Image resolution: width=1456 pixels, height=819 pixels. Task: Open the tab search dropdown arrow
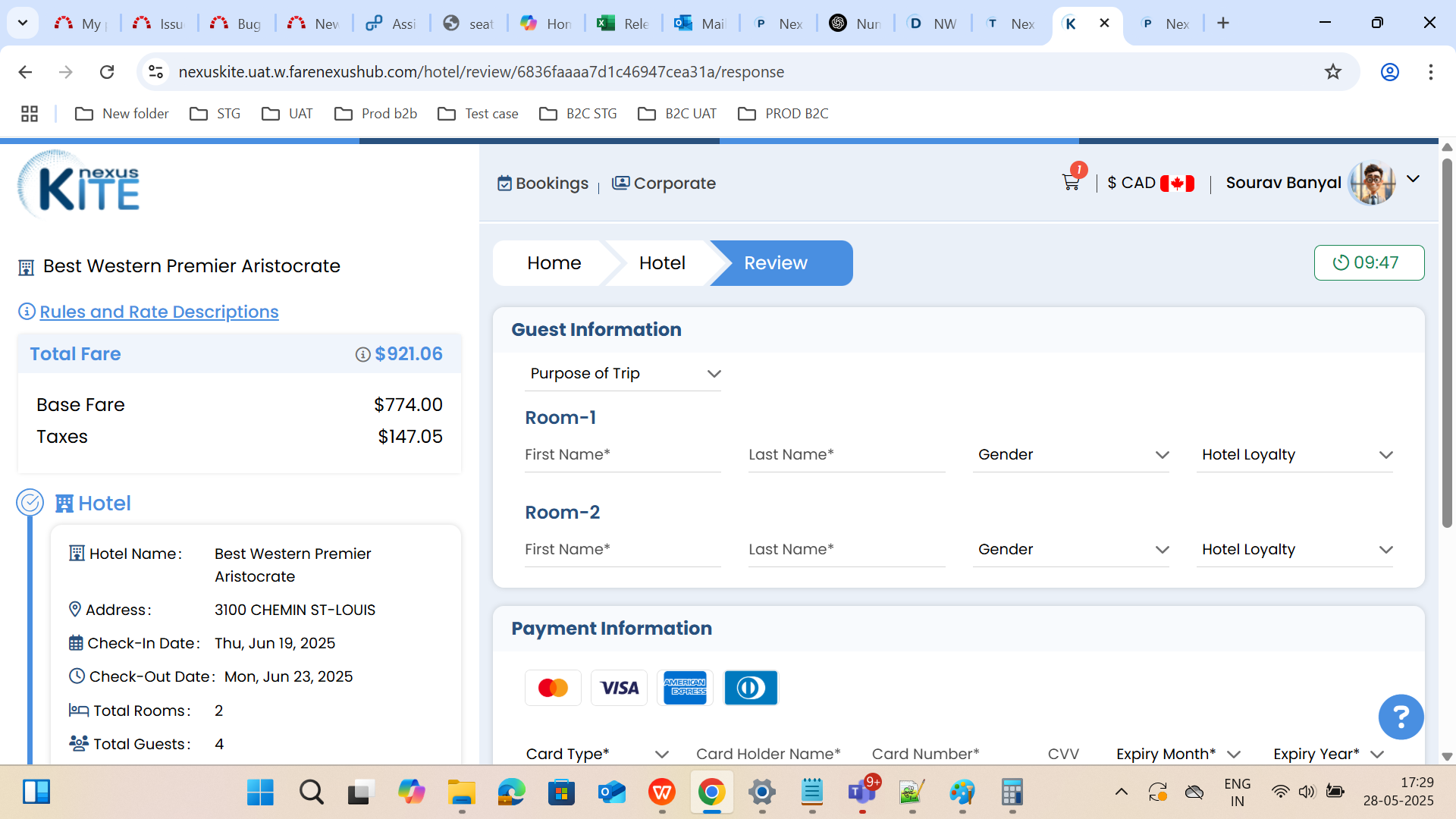pos(23,24)
